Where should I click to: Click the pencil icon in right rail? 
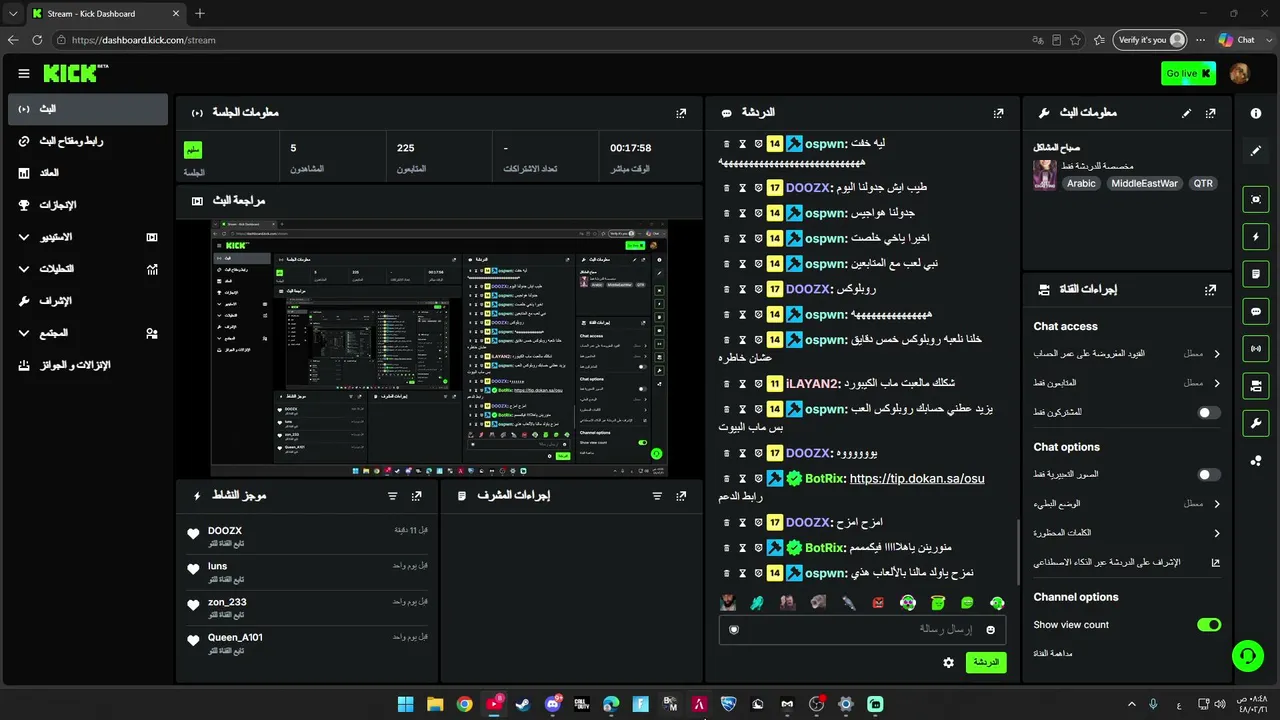click(x=1256, y=151)
